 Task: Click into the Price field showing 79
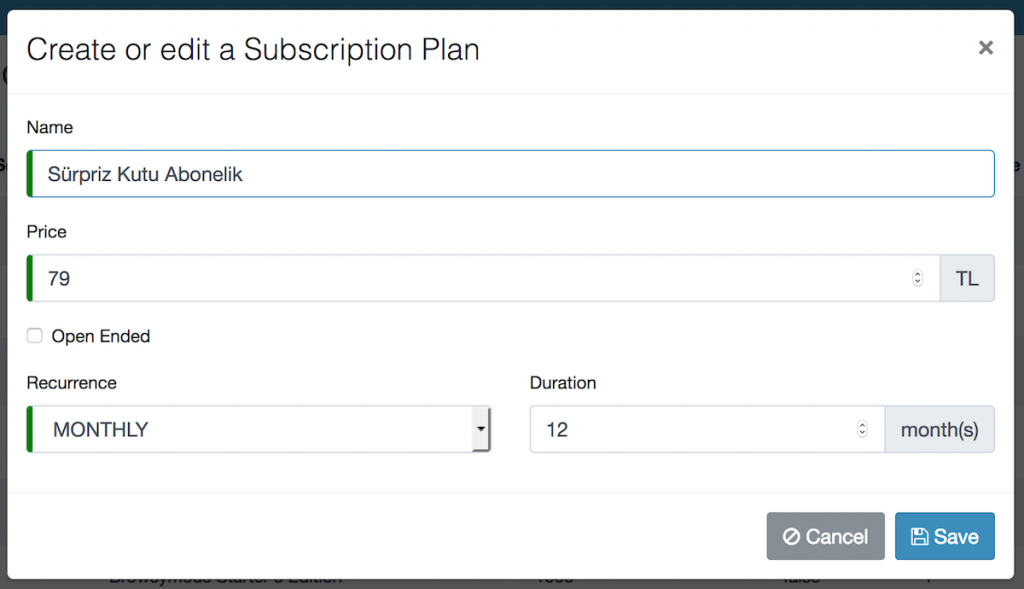click(x=483, y=278)
